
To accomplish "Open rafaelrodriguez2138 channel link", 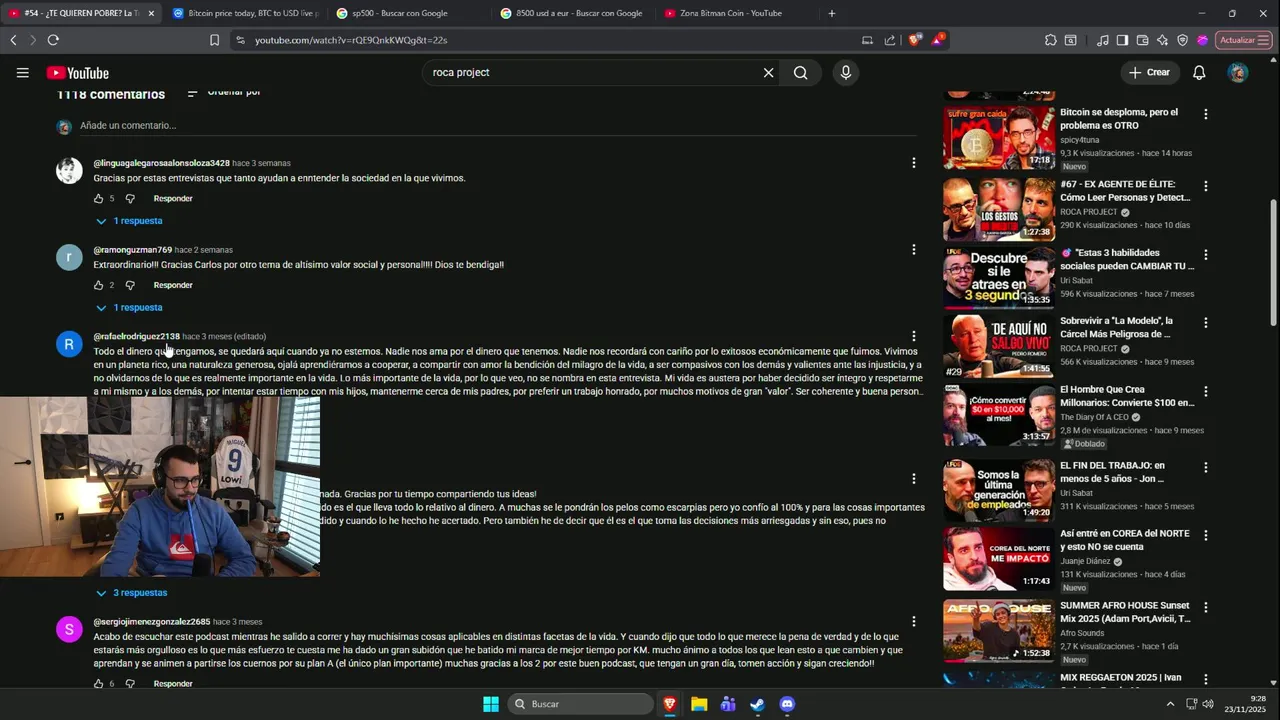I will [x=137, y=336].
